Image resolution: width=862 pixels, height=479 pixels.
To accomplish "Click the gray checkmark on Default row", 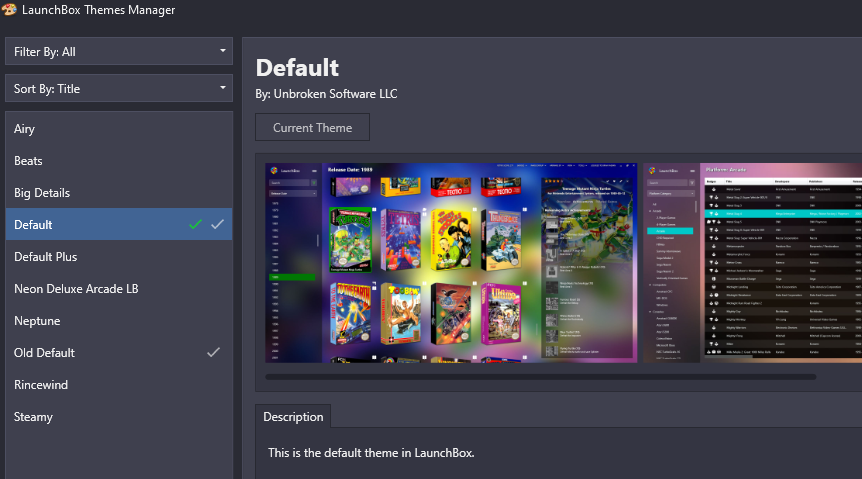I will pos(218,224).
